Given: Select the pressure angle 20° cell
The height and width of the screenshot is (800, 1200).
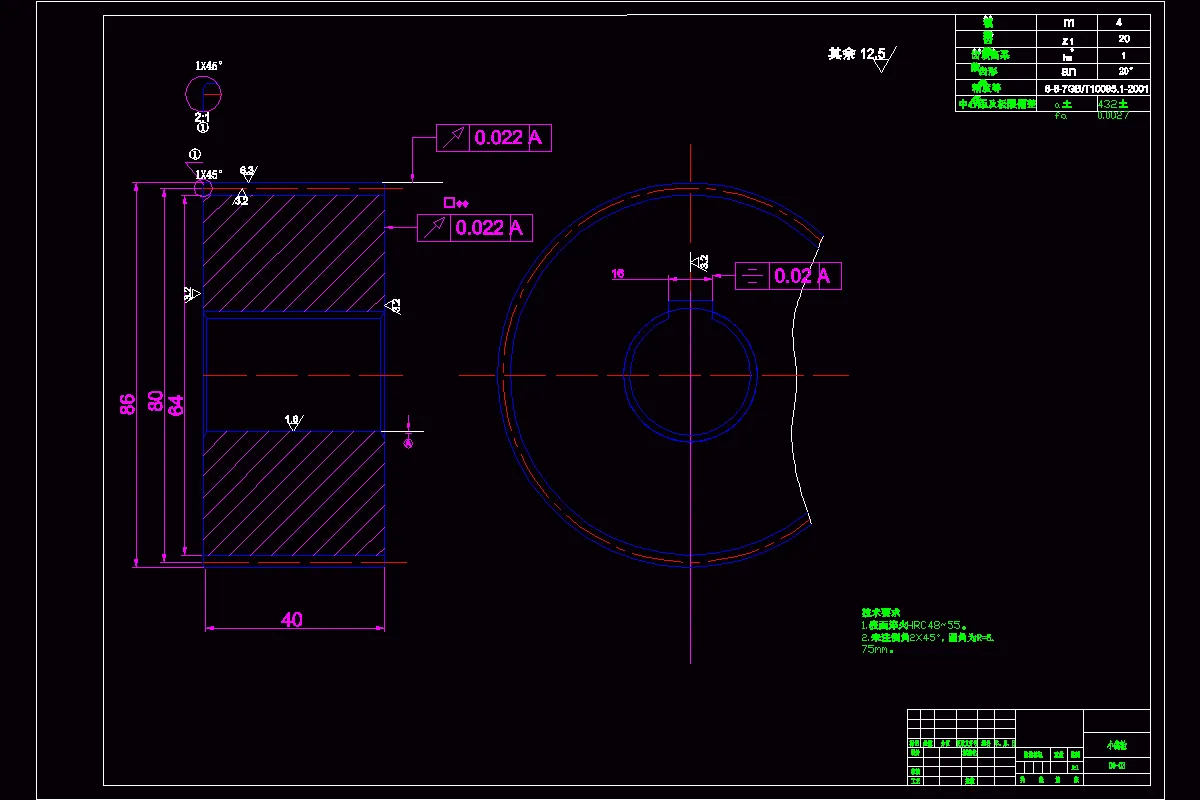Looking at the screenshot, I should pos(1124,71).
